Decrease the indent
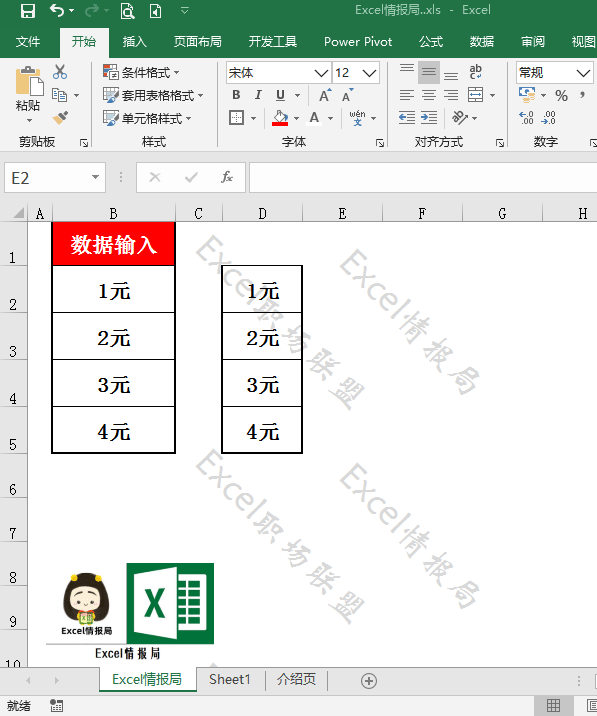 pyautogui.click(x=407, y=118)
